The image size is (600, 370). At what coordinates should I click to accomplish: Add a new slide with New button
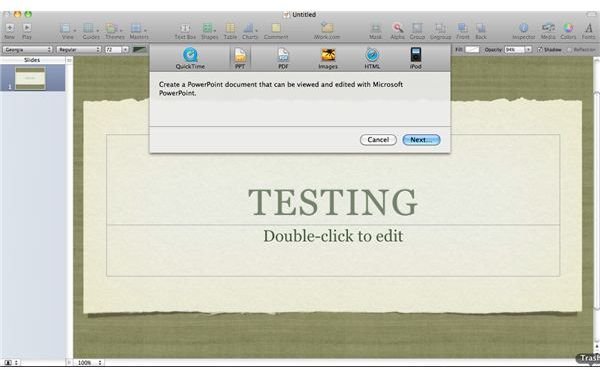tap(10, 31)
